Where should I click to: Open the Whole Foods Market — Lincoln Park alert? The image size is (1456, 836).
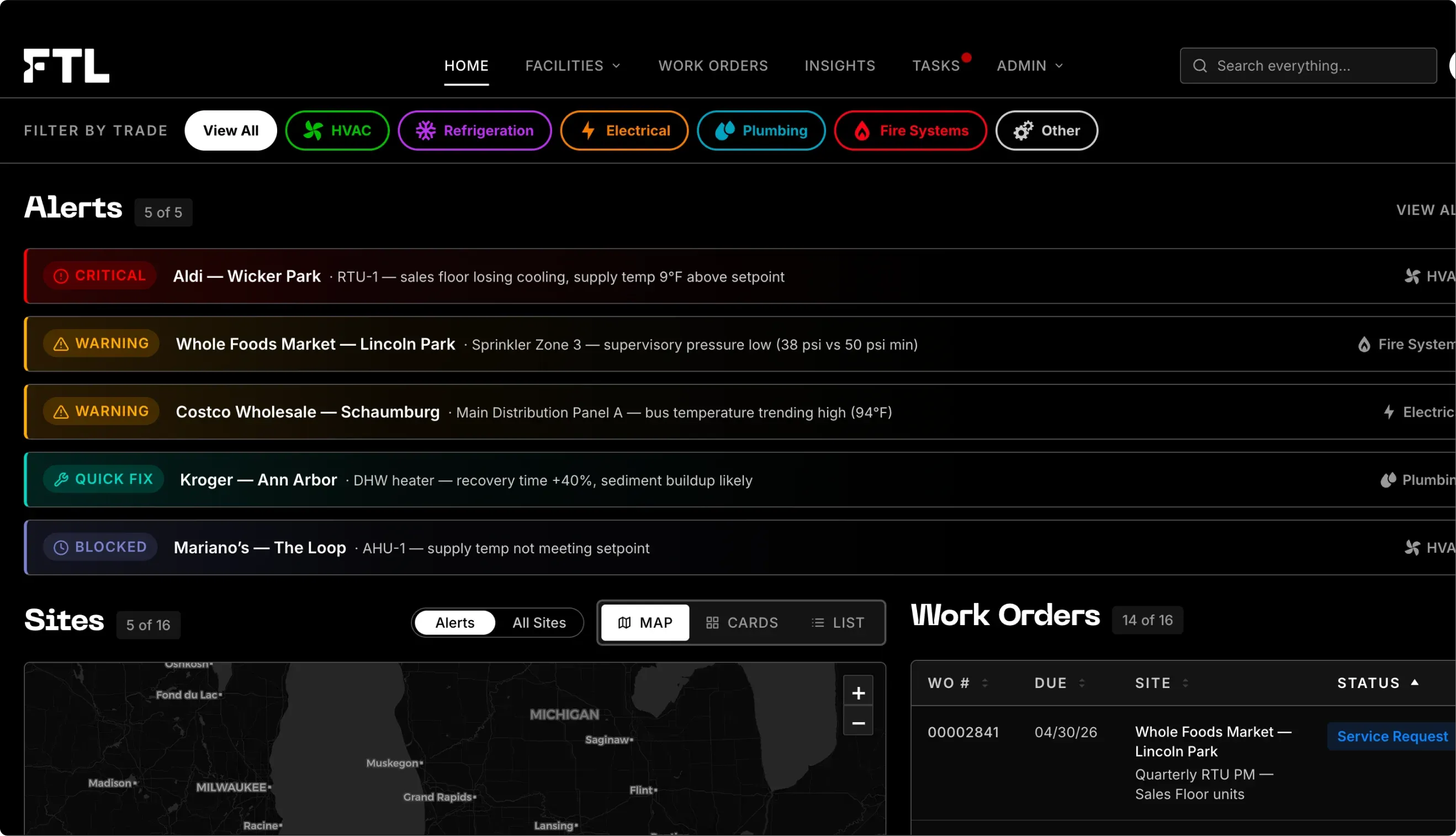(x=739, y=344)
